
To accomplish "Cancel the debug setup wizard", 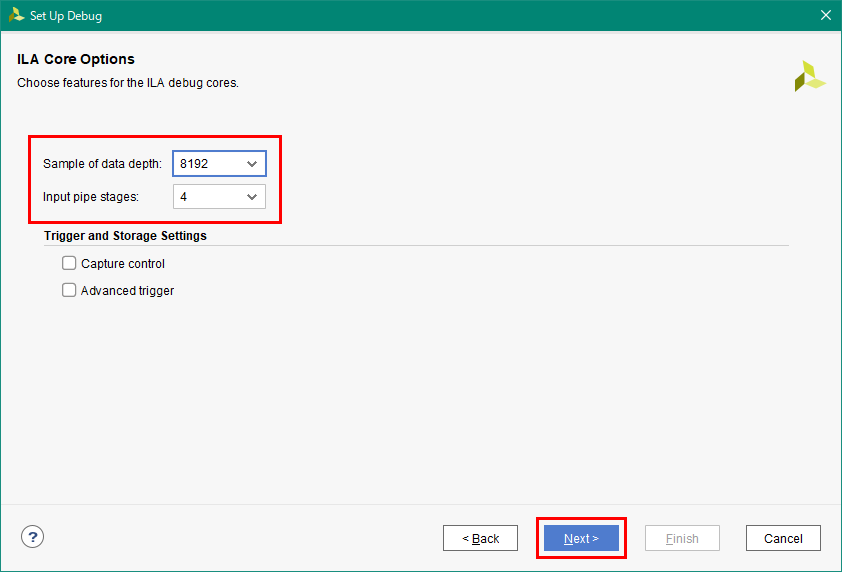I will [x=783, y=538].
